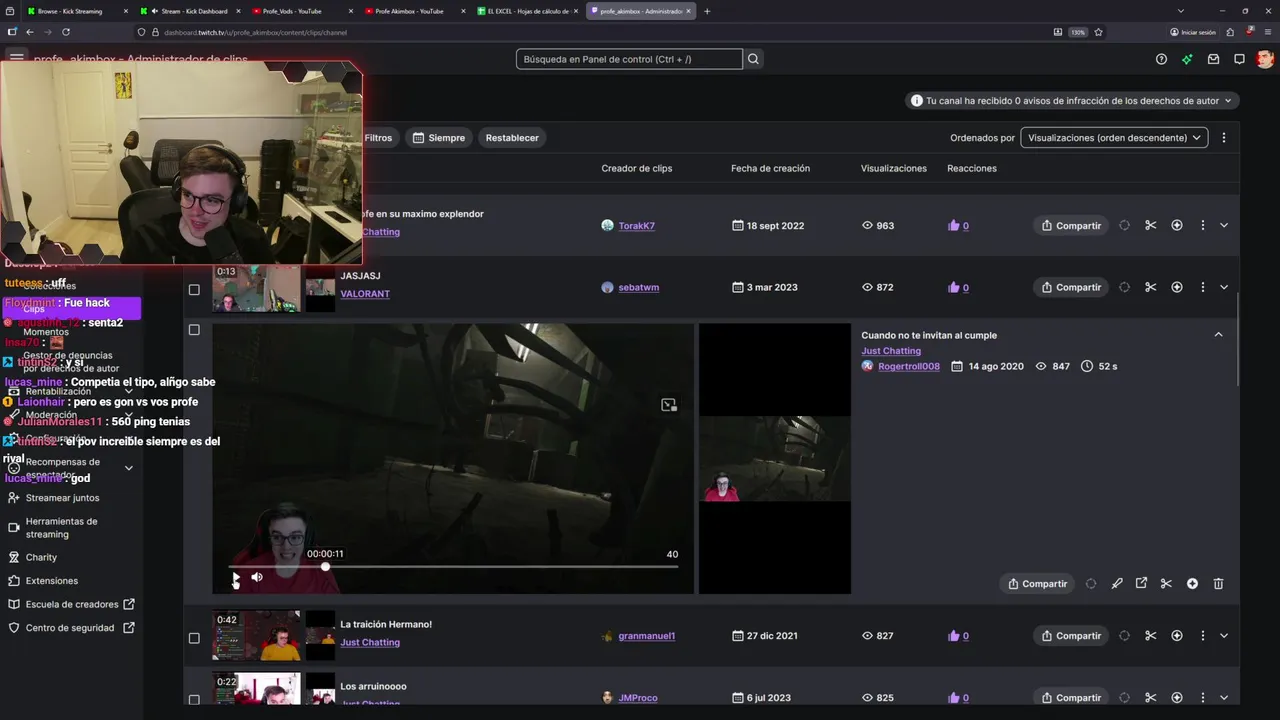
Task: Collapse the expanded Cuando no te invitan clip
Action: point(1218,335)
